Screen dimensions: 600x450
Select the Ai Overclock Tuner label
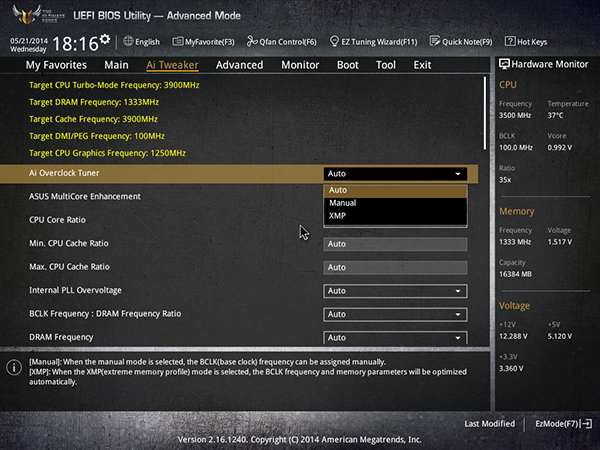click(64, 173)
